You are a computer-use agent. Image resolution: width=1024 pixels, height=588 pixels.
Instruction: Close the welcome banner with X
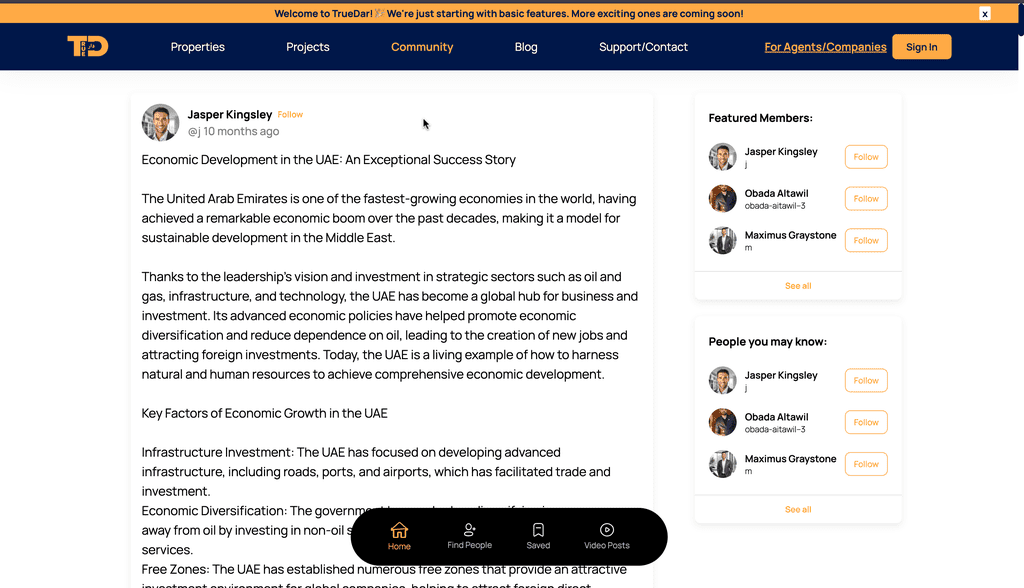(x=985, y=14)
